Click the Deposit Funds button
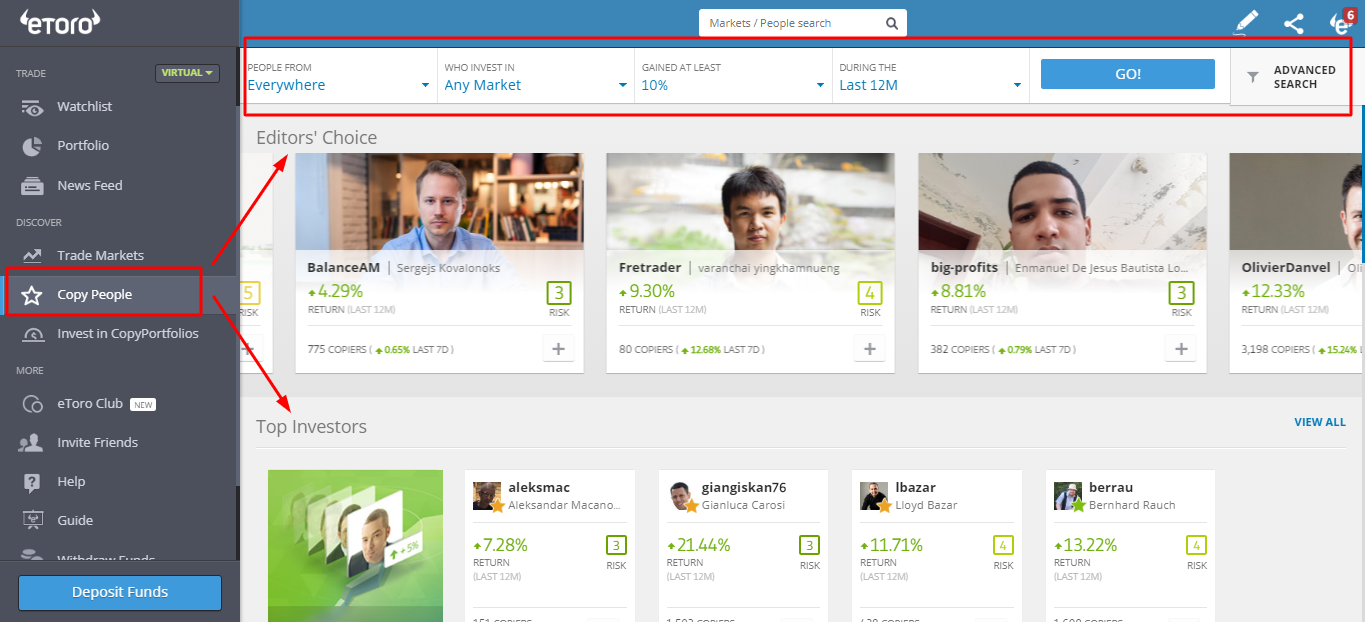 coord(120,592)
